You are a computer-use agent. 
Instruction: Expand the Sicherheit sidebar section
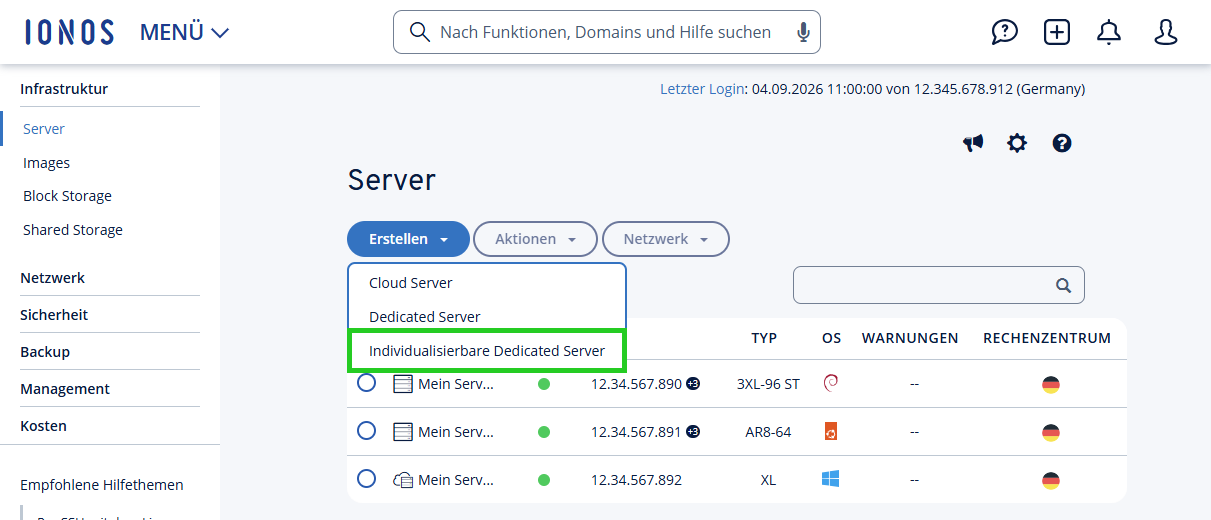(x=54, y=315)
